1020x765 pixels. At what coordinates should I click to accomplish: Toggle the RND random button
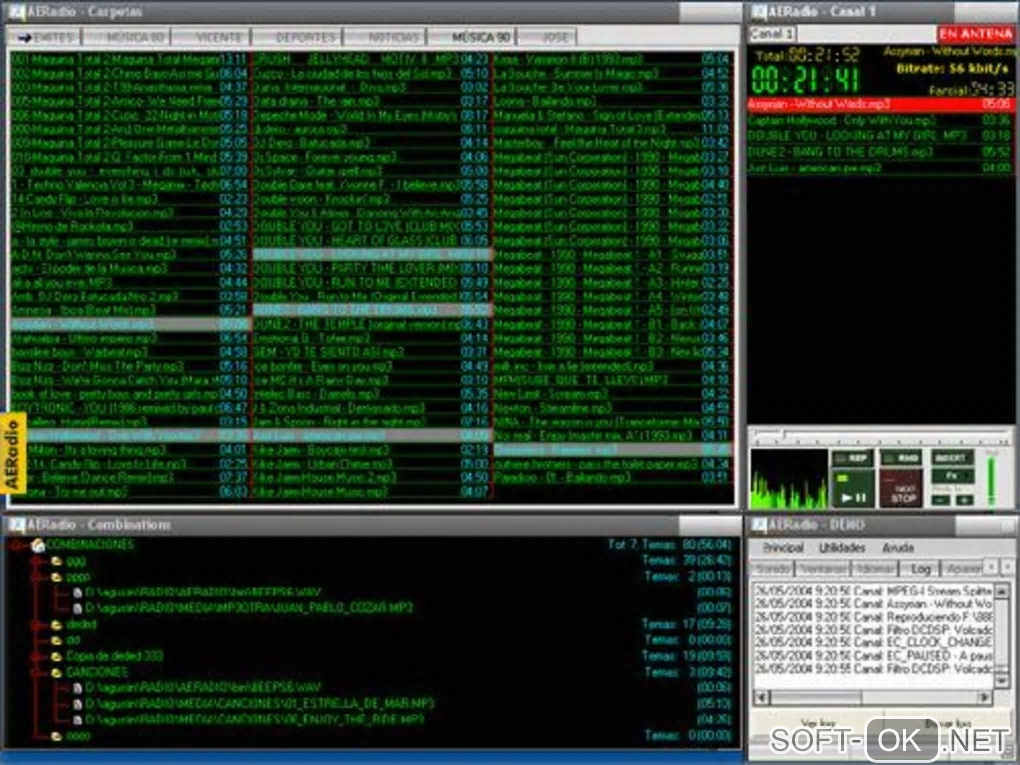pyautogui.click(x=901, y=458)
